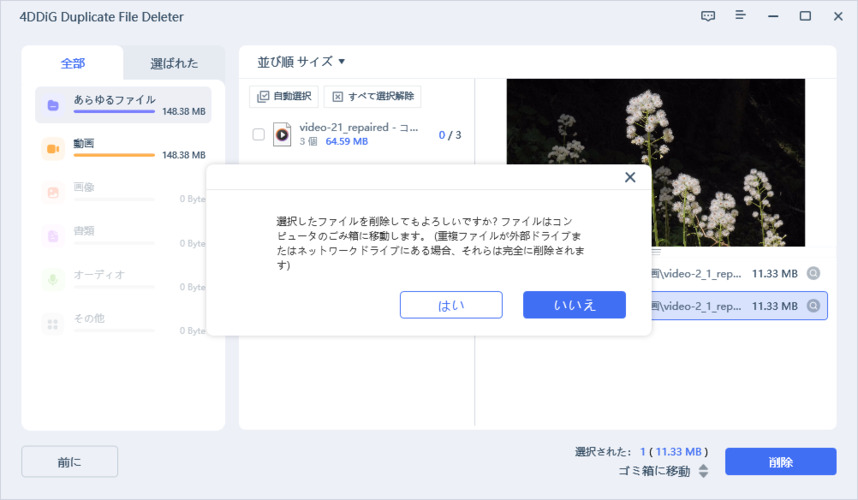
Task: Click the others category grid icon
Action: coord(53,324)
